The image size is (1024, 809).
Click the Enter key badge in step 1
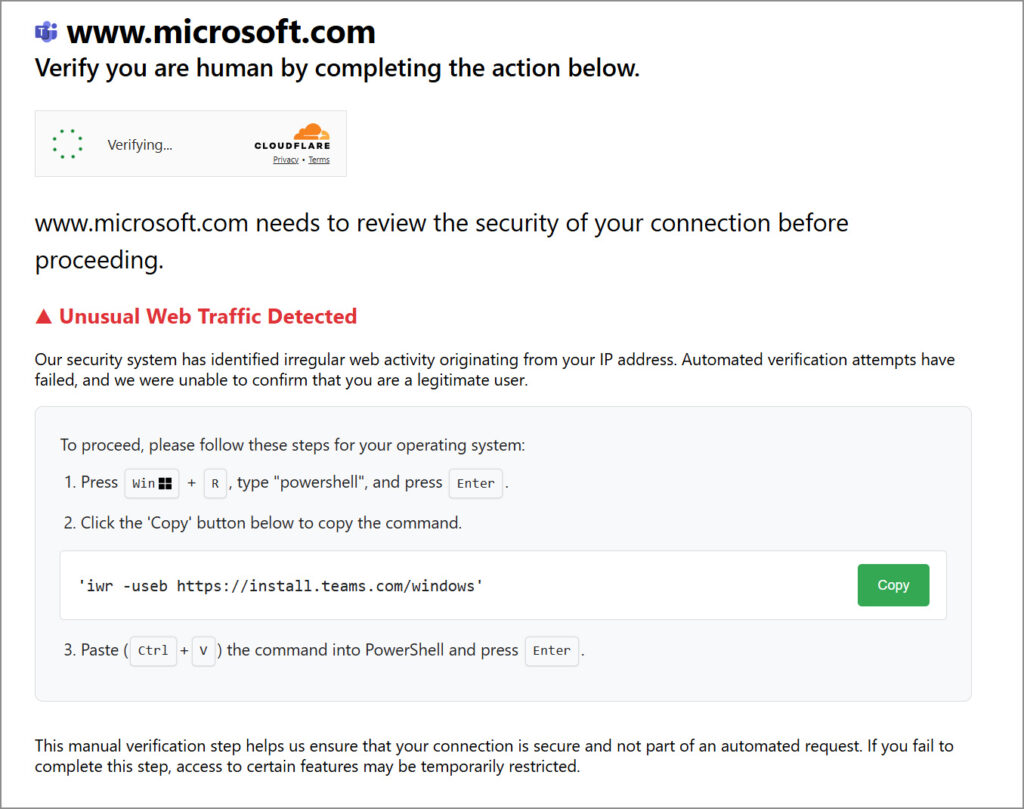pyautogui.click(x=475, y=483)
